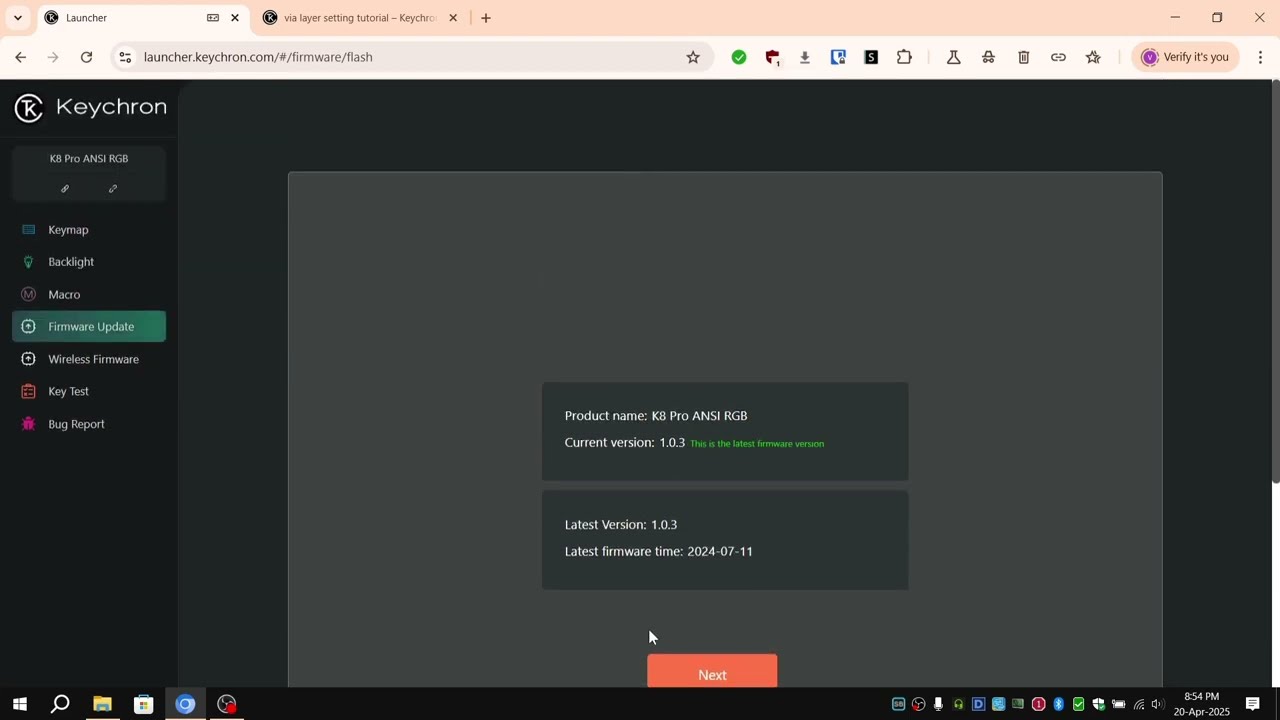
Task: Select the Current version 1.0.3 text
Action: coord(624,442)
